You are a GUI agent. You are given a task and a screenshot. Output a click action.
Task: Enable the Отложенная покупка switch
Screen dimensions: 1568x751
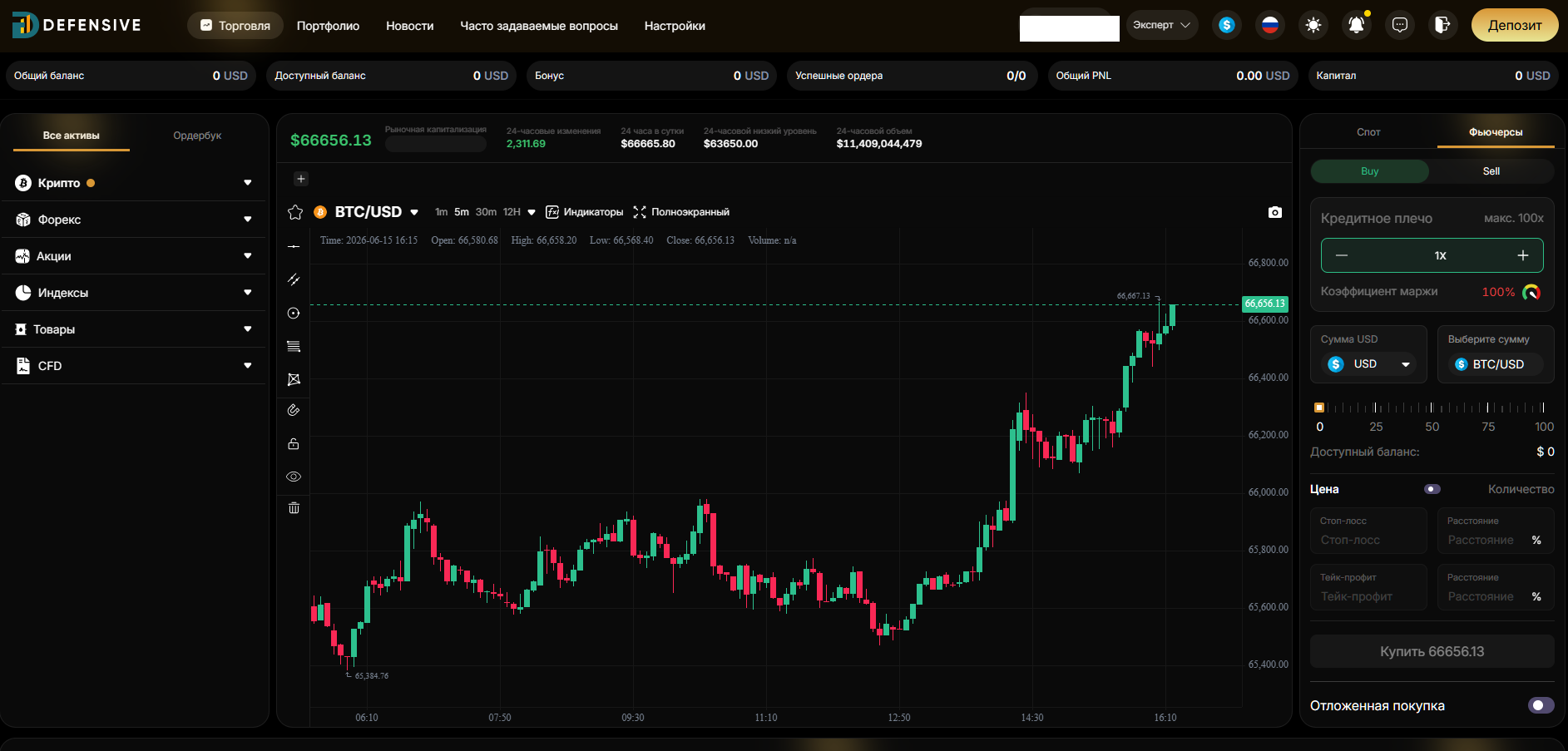(1541, 705)
